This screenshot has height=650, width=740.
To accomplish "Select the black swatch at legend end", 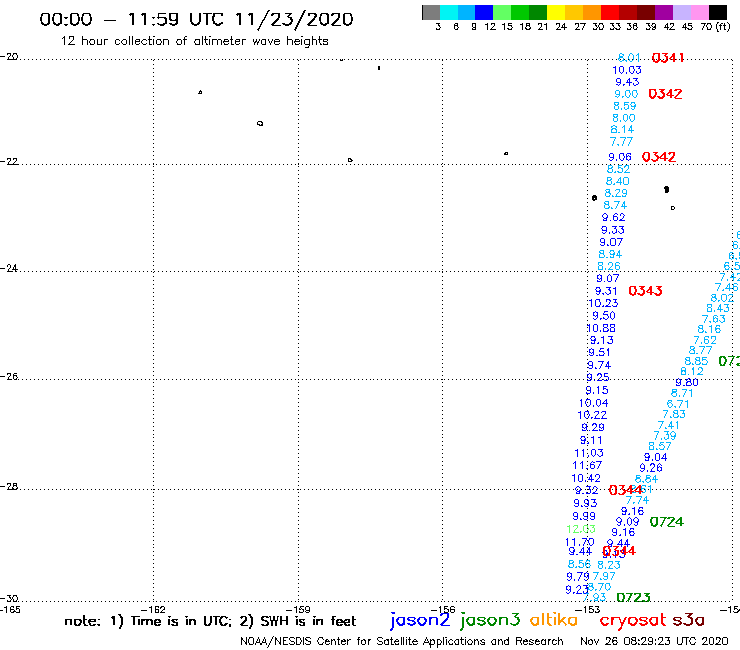I will click(x=718, y=12).
